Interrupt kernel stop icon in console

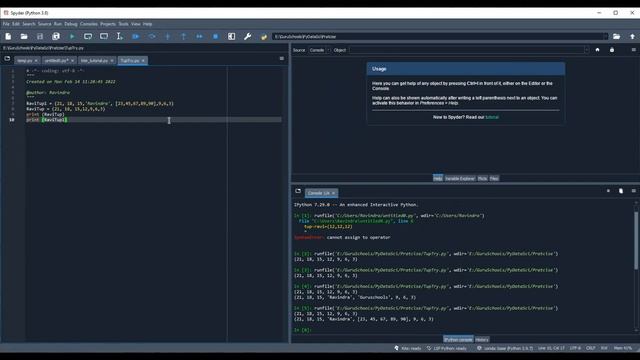[608, 191]
